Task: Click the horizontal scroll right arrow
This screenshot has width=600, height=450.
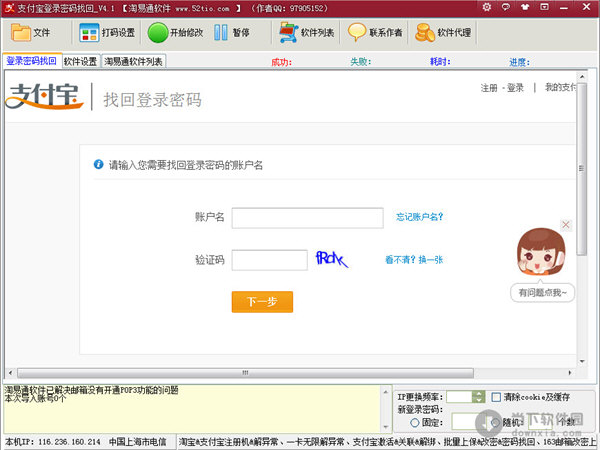Action: click(570, 373)
